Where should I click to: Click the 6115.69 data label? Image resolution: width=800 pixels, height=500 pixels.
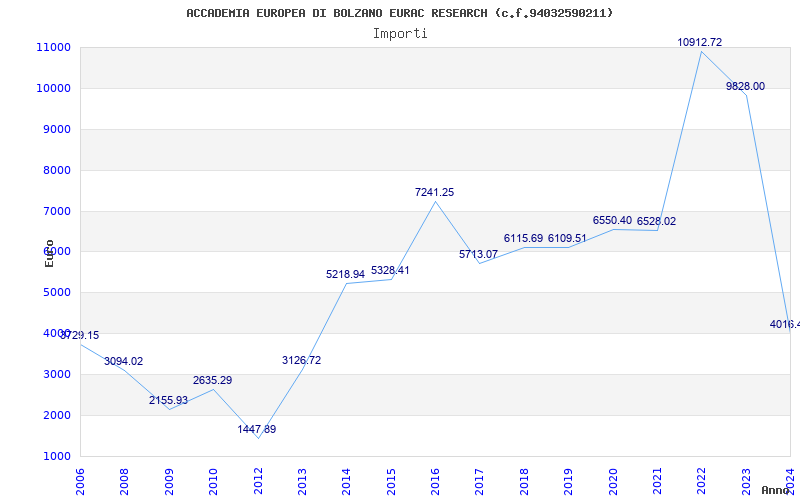tap(523, 238)
